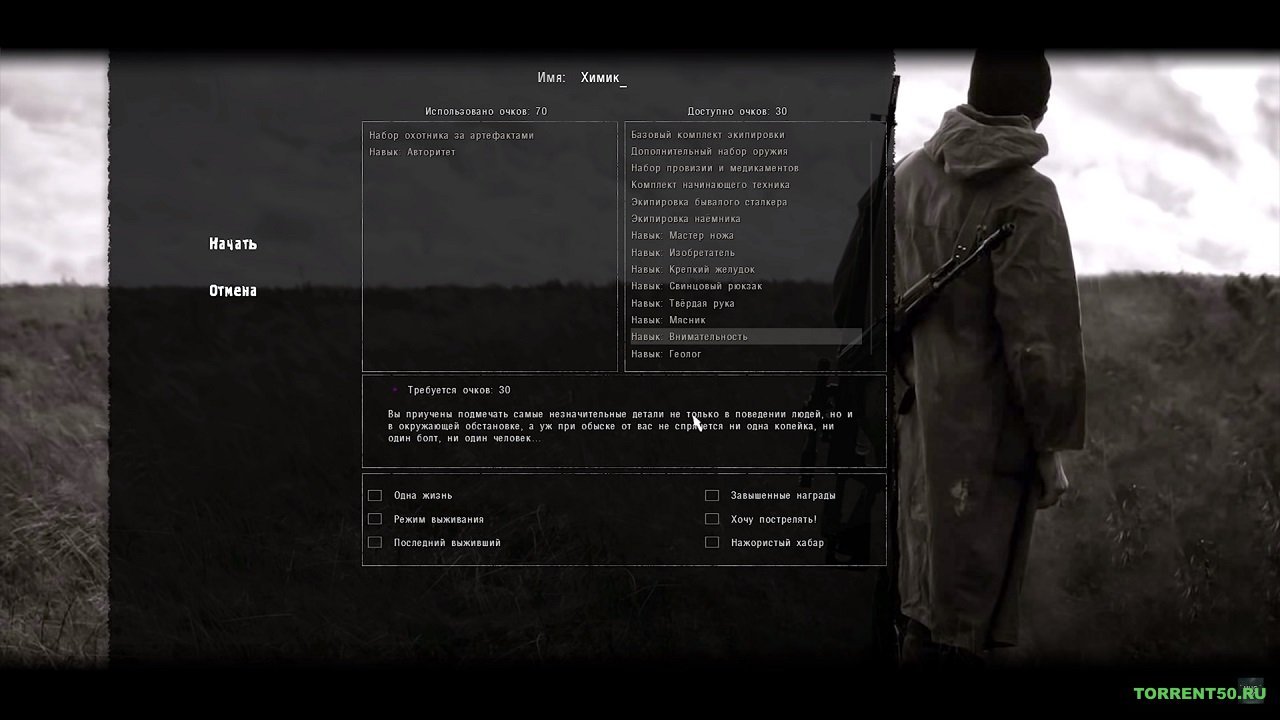This screenshot has width=1280, height=720.
Task: Select Экипировка наемника in the list
Action: tap(686, 219)
